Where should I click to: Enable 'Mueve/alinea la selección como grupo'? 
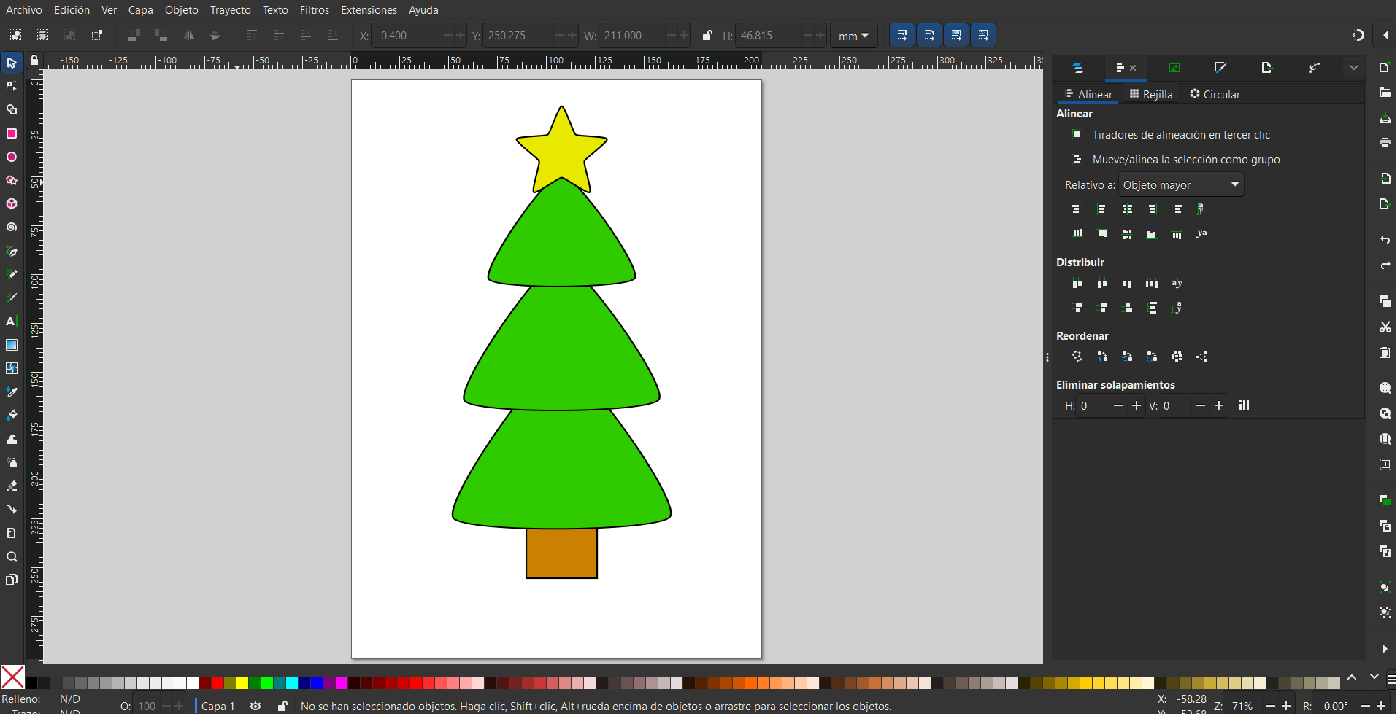(1077, 159)
